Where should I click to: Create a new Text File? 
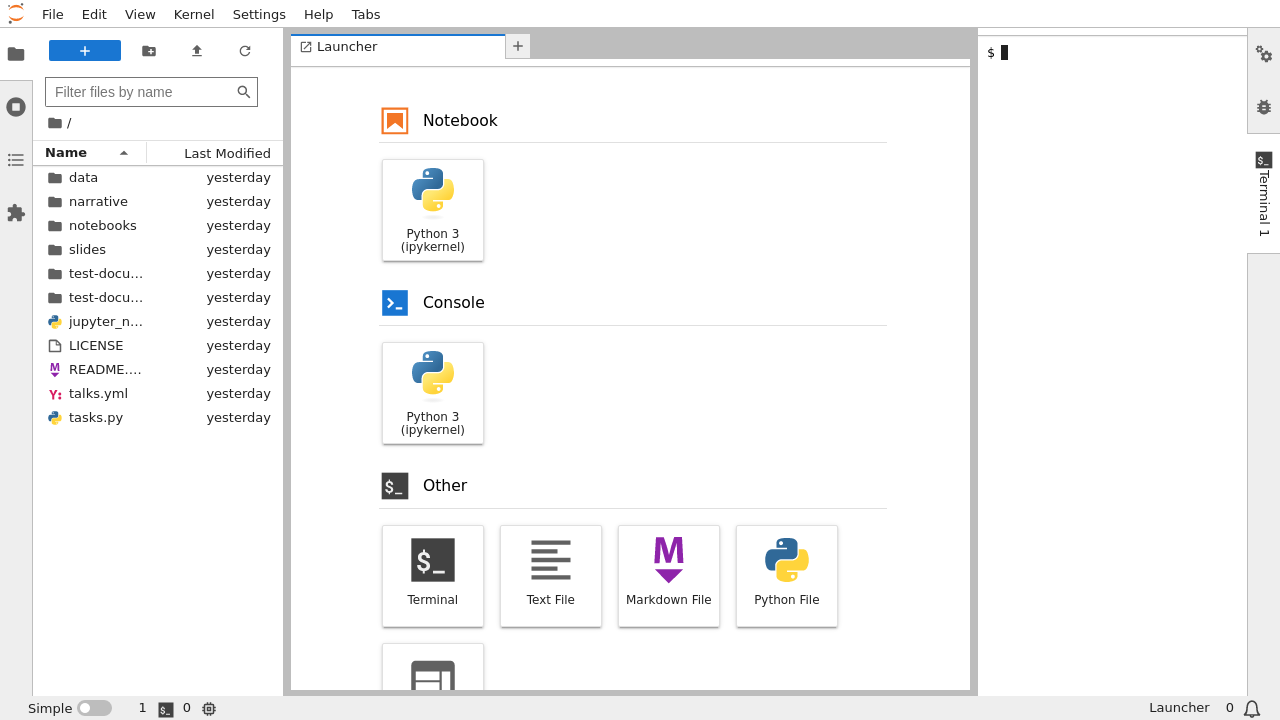551,576
